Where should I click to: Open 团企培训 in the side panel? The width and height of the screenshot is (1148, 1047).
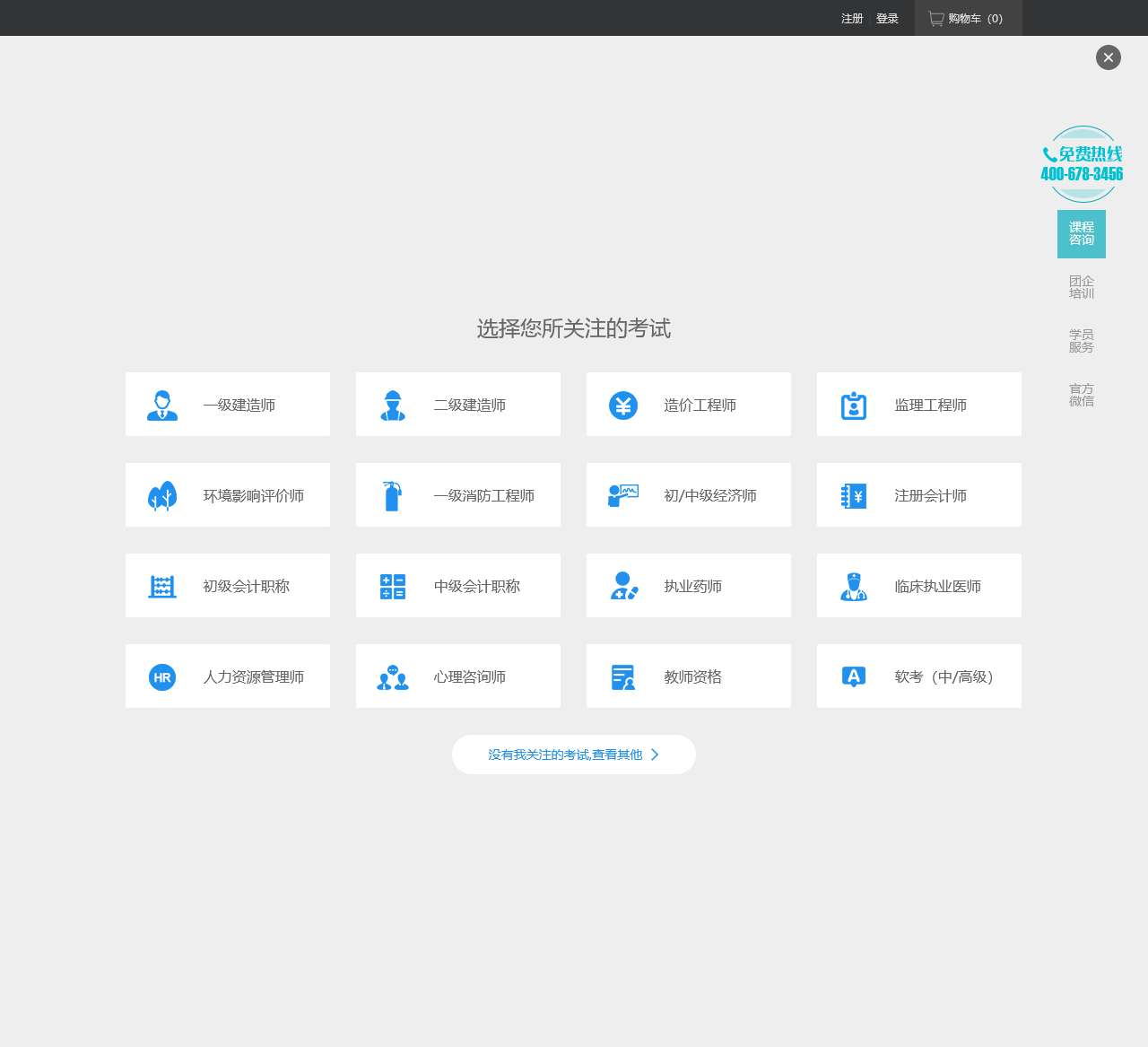coord(1082,287)
